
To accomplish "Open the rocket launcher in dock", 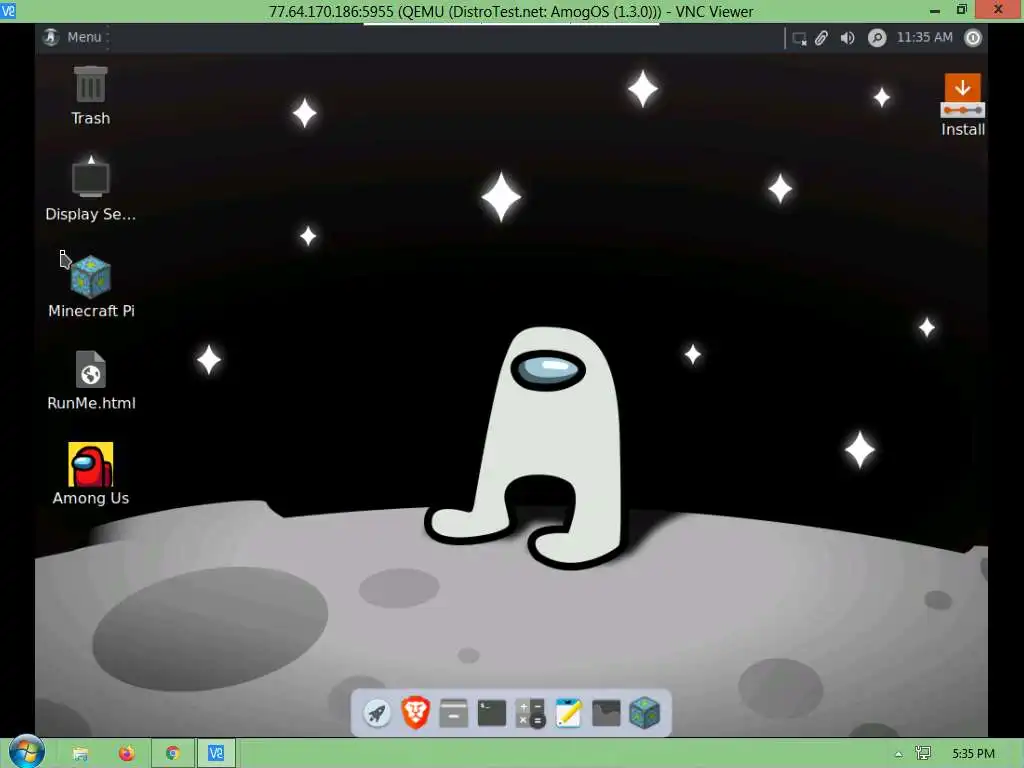I will (x=377, y=712).
